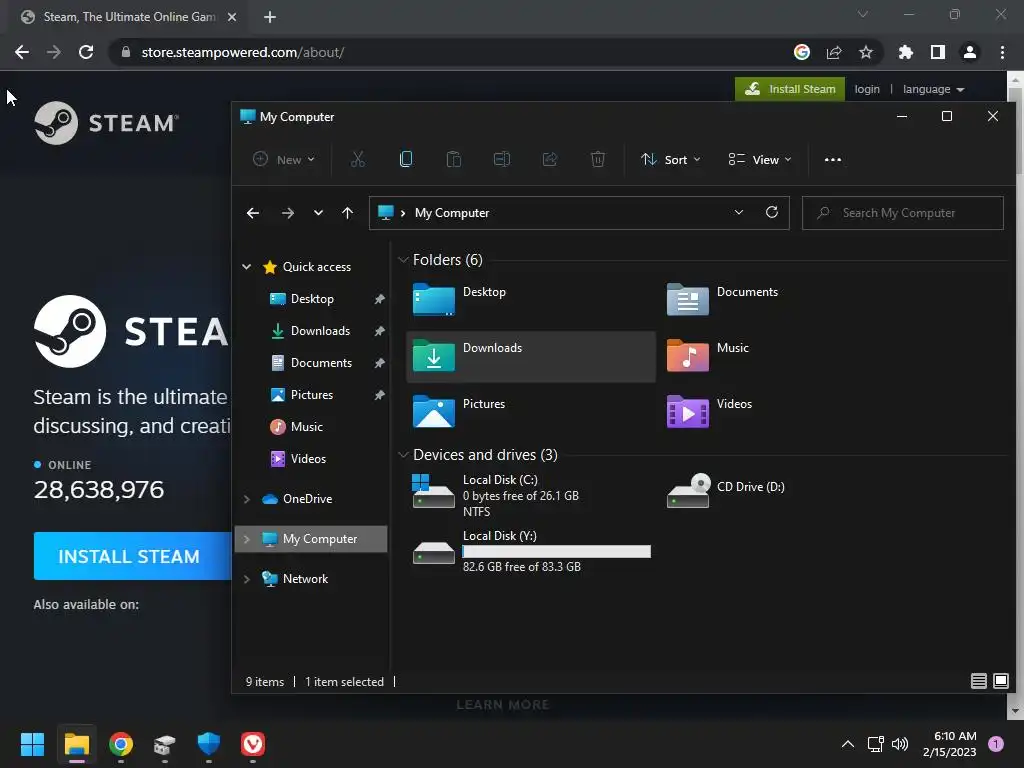Click the Delete trash icon in Explorer
Image resolution: width=1024 pixels, height=768 pixels.
point(598,159)
